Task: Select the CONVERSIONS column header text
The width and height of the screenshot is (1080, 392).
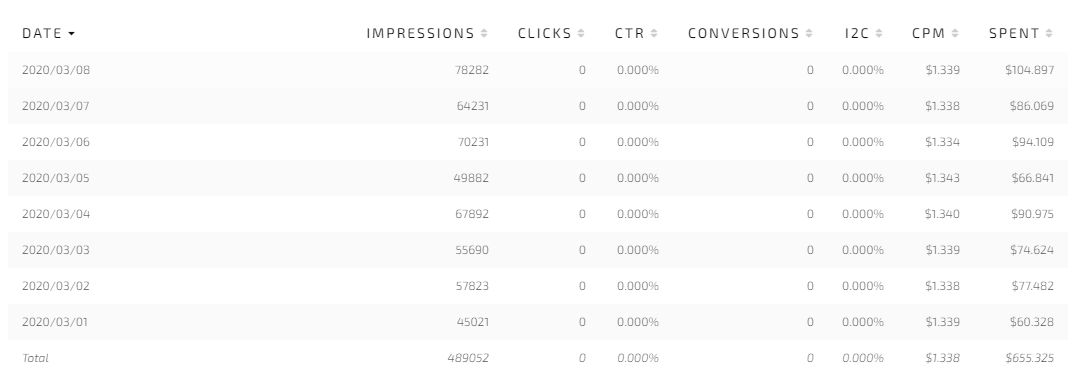Action: tap(743, 33)
